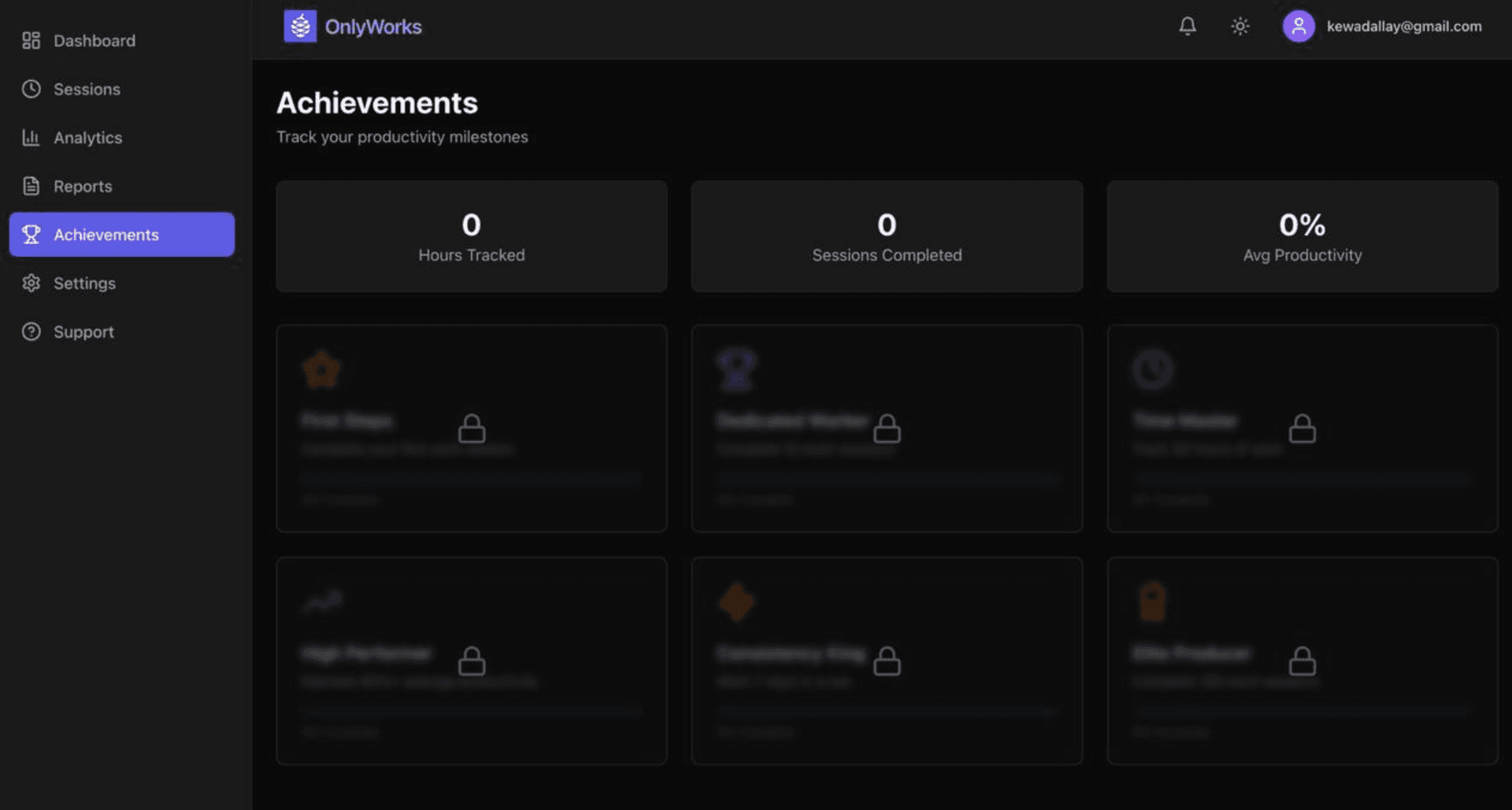Select the Hours Tracked stat card
Screen dimensions: 1512x810
pos(471,235)
